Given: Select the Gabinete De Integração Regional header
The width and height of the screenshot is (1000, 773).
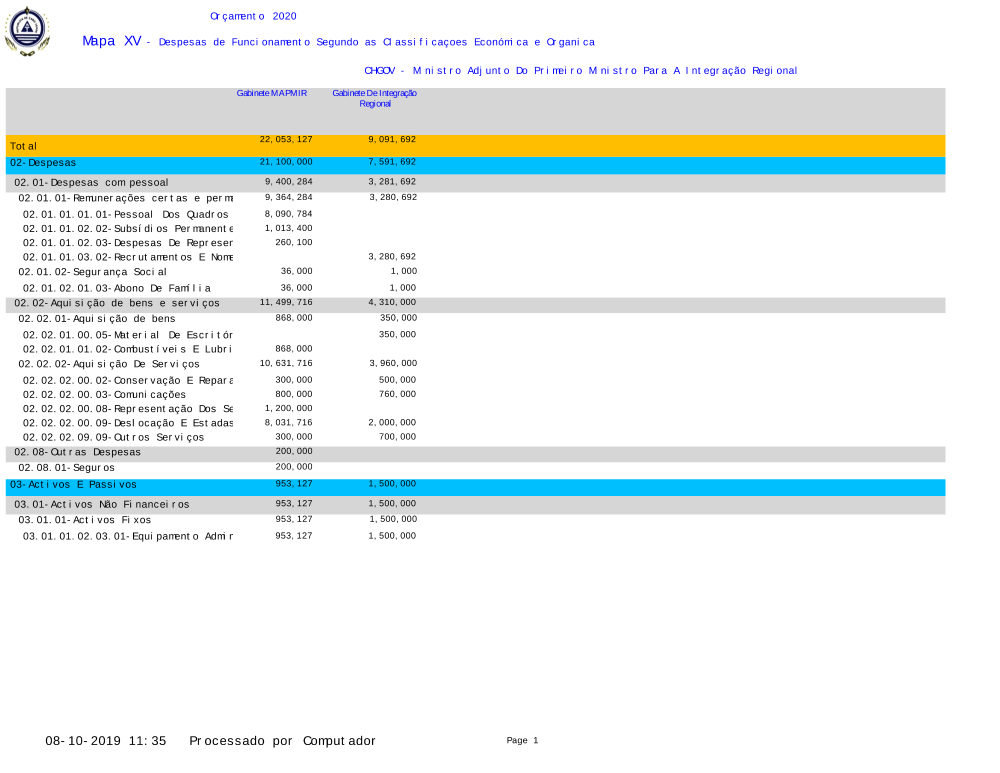Looking at the screenshot, I should pyautogui.click(x=375, y=98).
